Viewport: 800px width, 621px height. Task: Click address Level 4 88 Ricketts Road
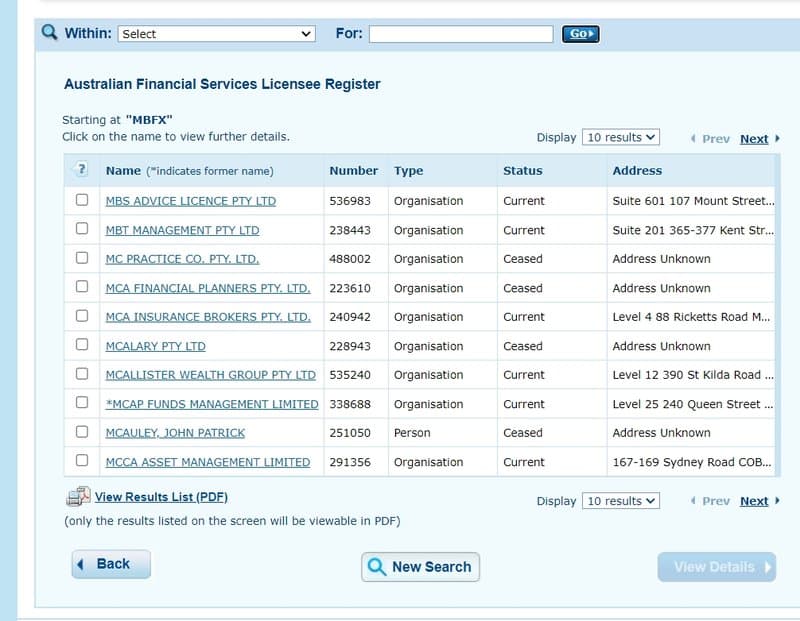[x=691, y=317]
